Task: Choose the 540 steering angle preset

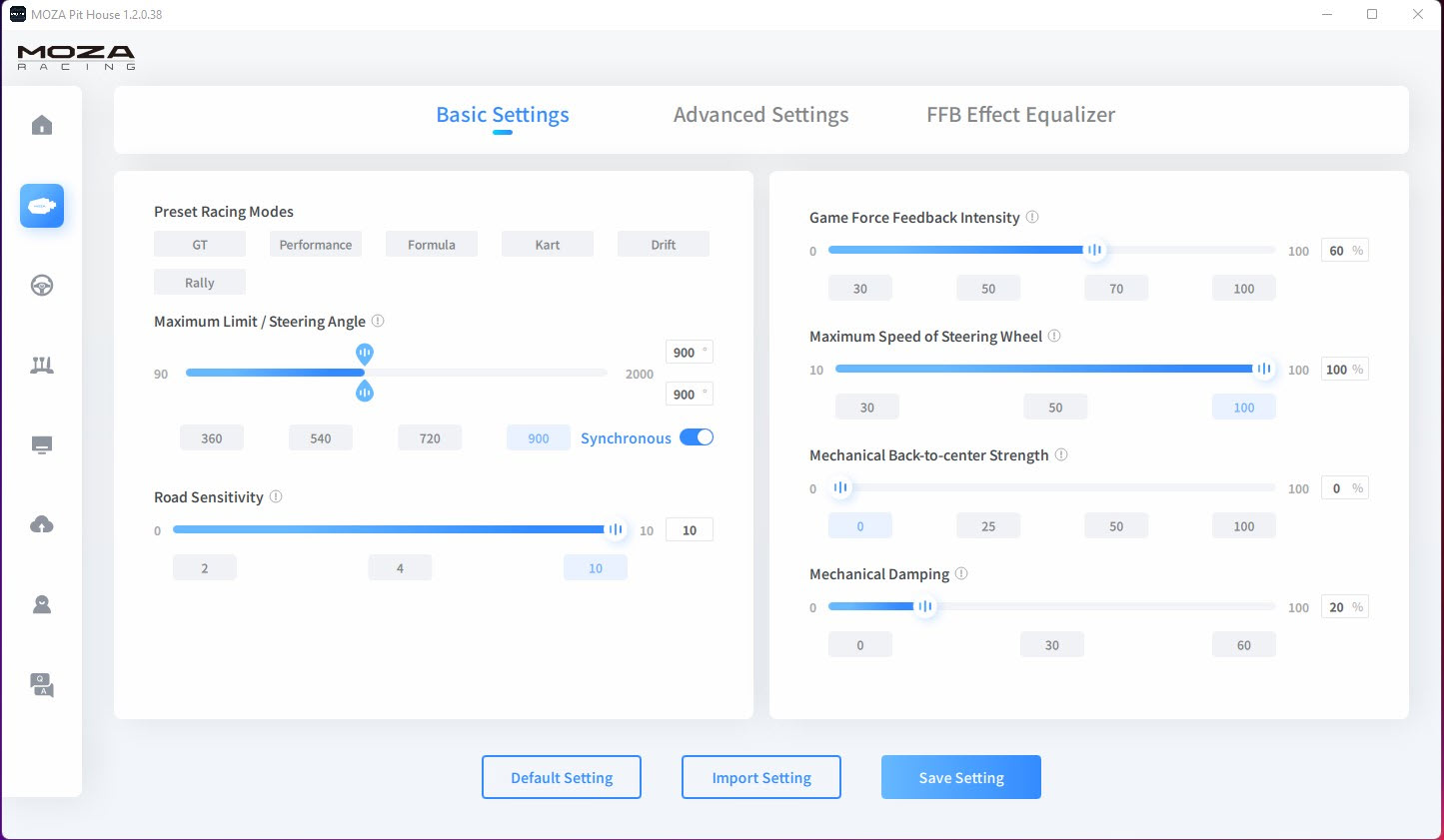Action: click(x=320, y=438)
